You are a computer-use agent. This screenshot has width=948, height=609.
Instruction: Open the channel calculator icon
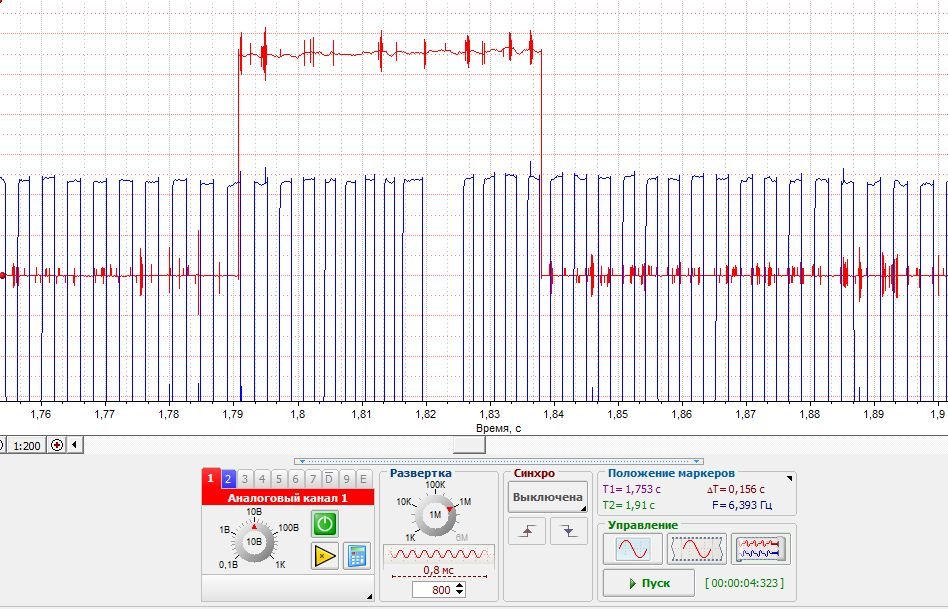coord(356,556)
